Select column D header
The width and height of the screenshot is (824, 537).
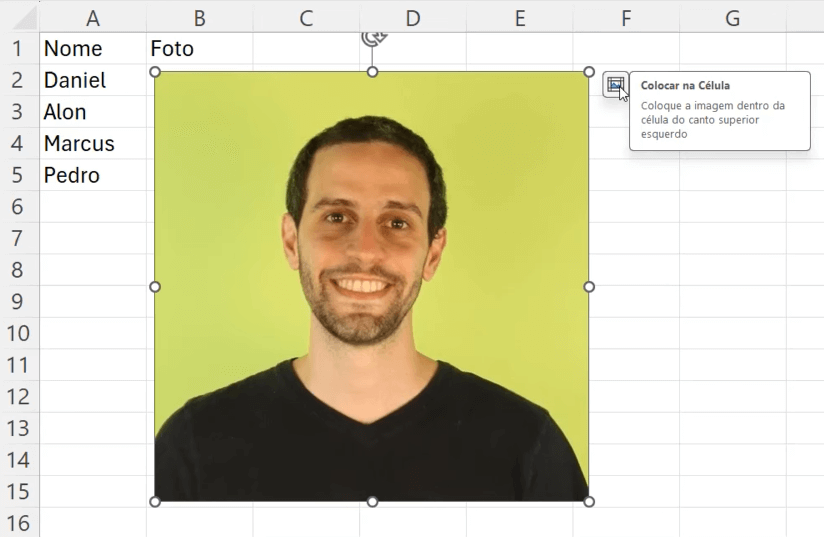click(x=413, y=18)
